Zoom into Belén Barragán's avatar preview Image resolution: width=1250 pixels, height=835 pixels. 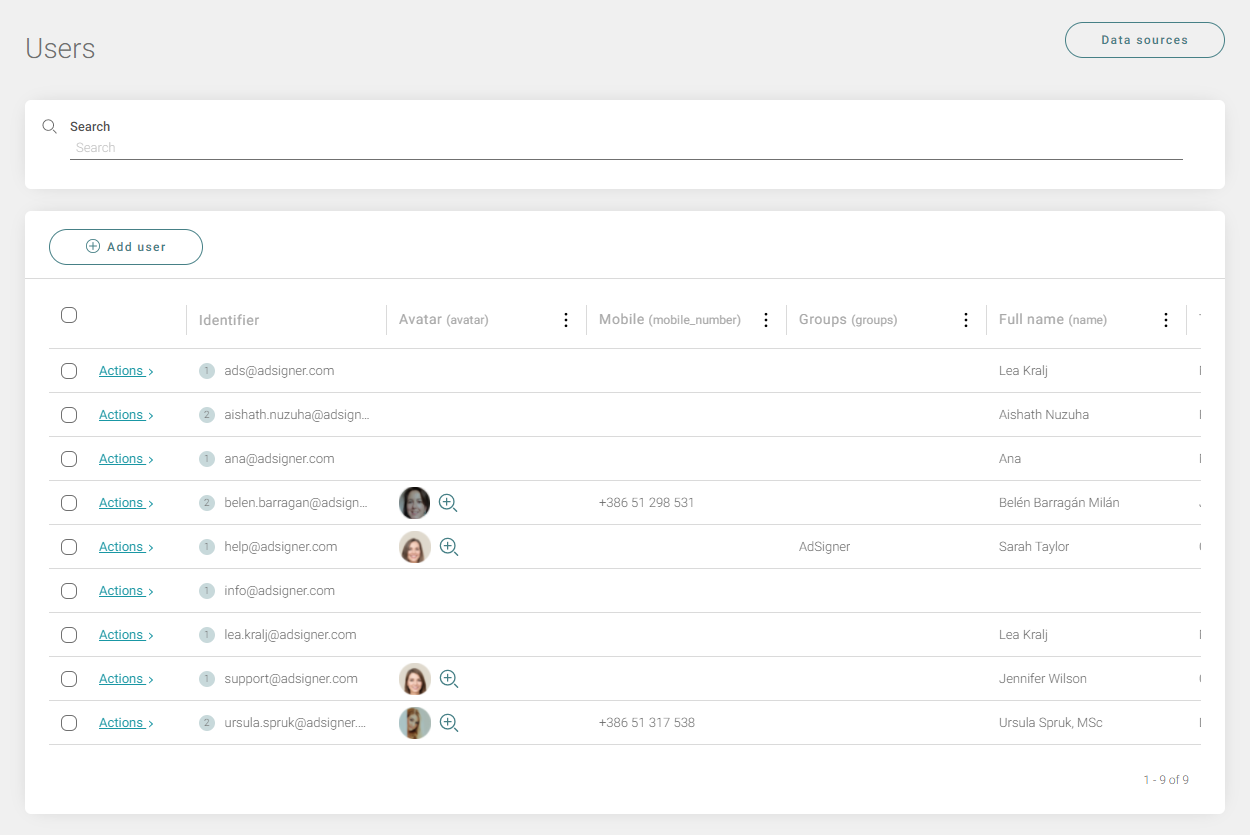(448, 502)
